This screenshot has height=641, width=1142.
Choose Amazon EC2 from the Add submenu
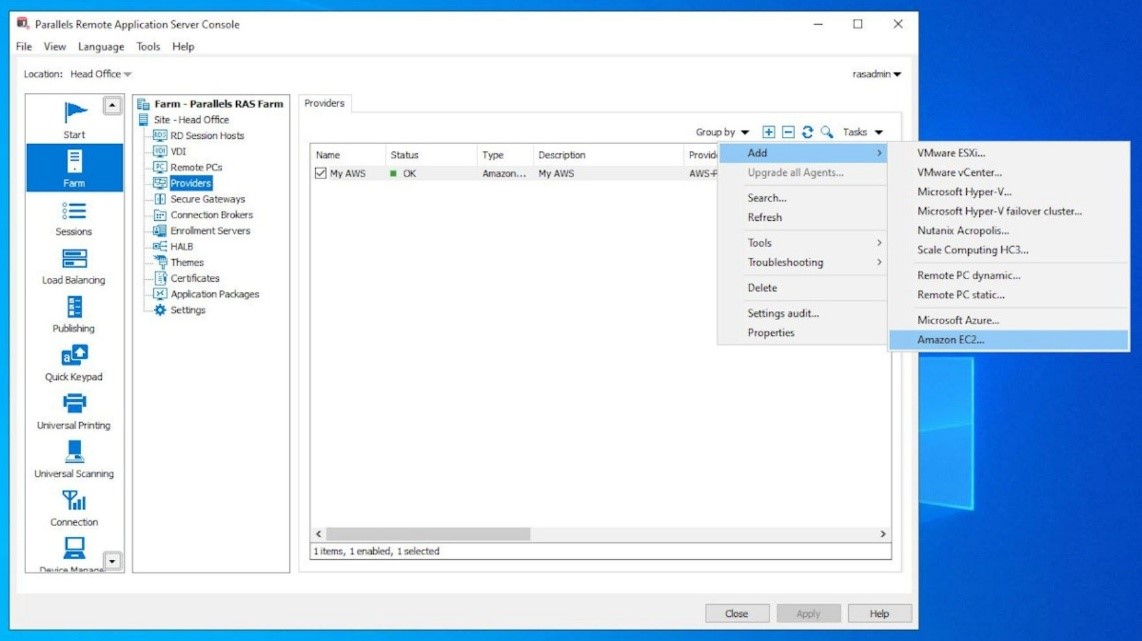point(951,339)
